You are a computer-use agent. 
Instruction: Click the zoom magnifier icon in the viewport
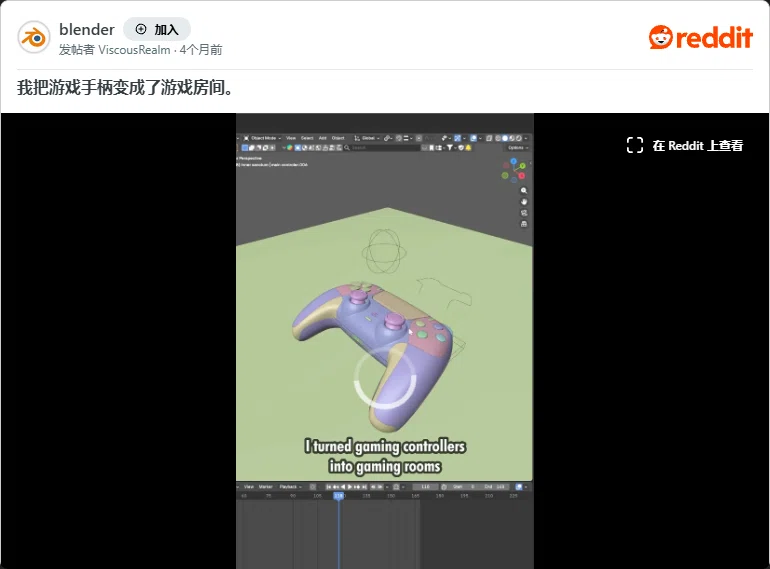tap(524, 190)
